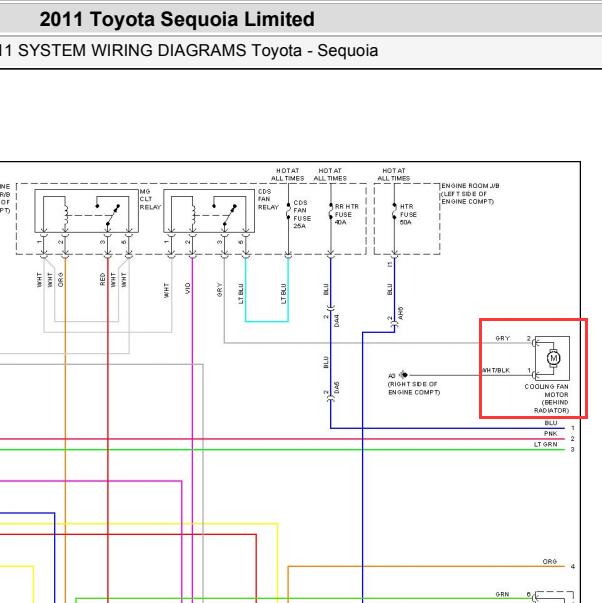This screenshot has height=603, width=602.
Task: Click the cooling fan motor M symbol
Action: point(553,358)
